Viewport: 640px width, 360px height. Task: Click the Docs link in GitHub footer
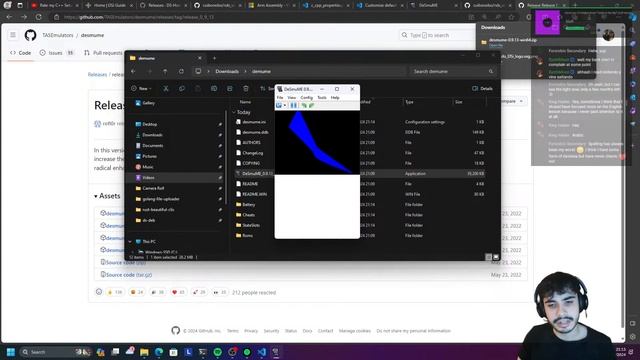[x=307, y=331]
